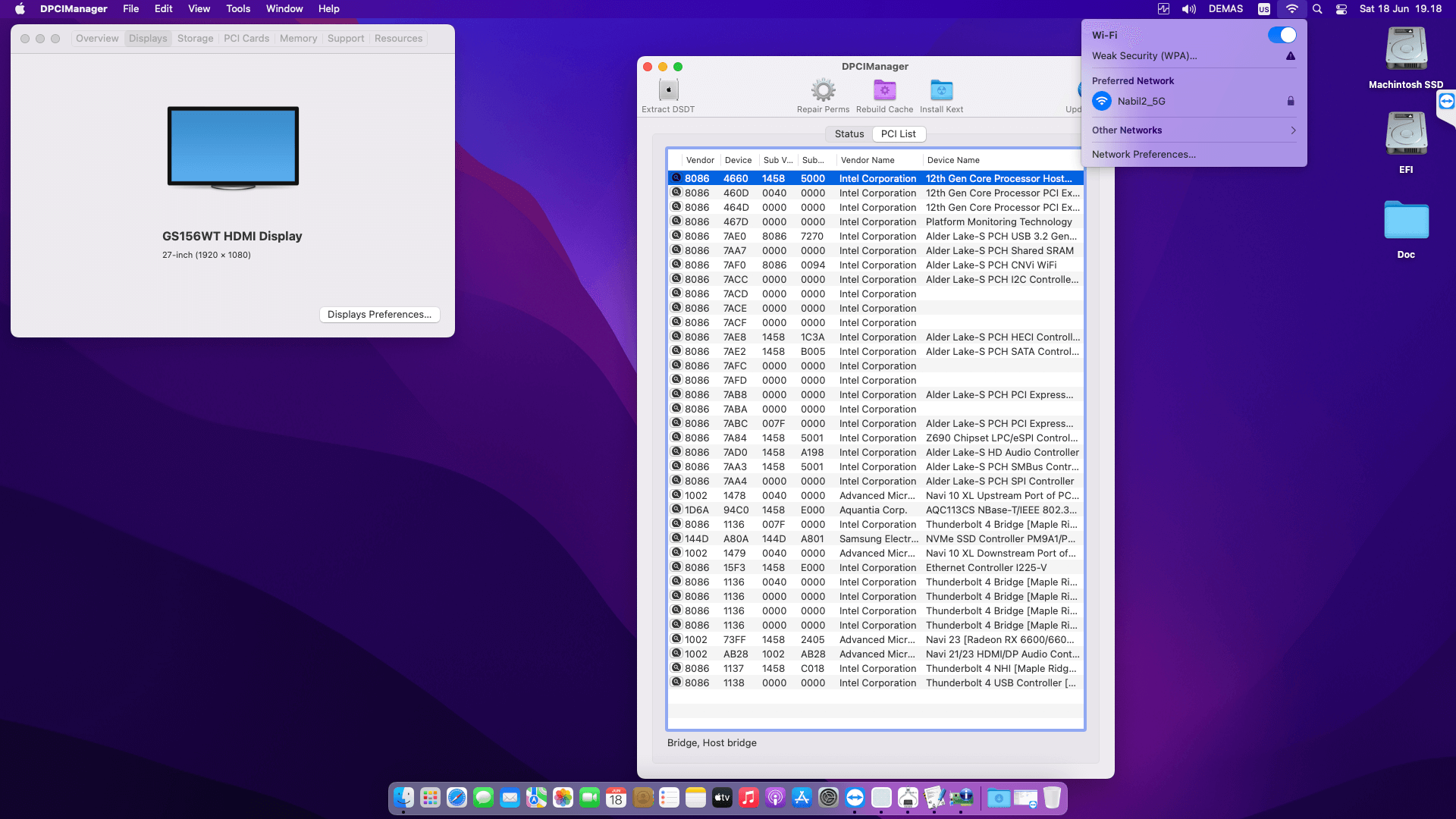Select the Z690 Chipset LPC/eSPI Controller row
The width and height of the screenshot is (1456, 819).
click(x=875, y=438)
